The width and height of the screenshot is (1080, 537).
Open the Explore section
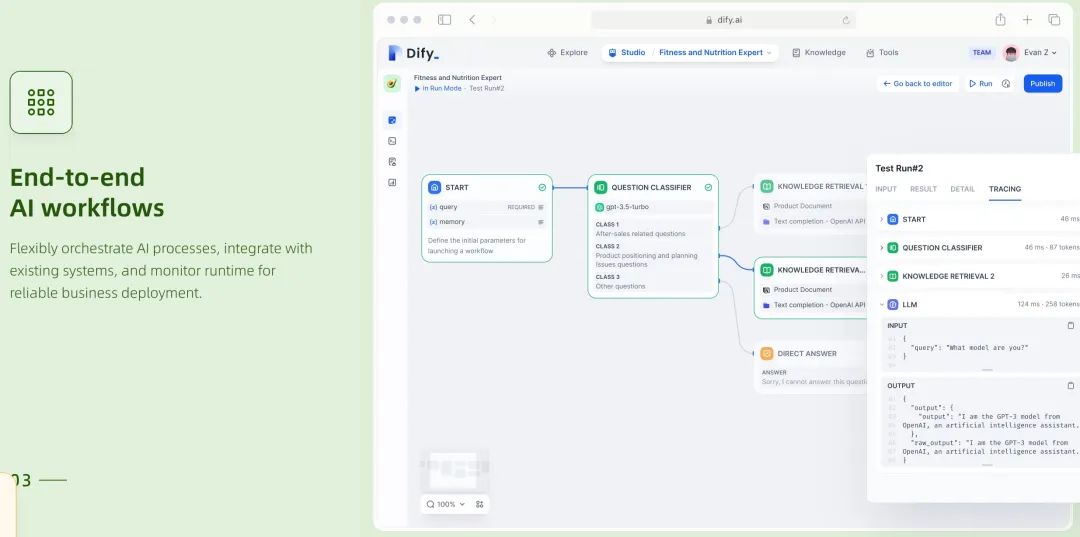[568, 52]
